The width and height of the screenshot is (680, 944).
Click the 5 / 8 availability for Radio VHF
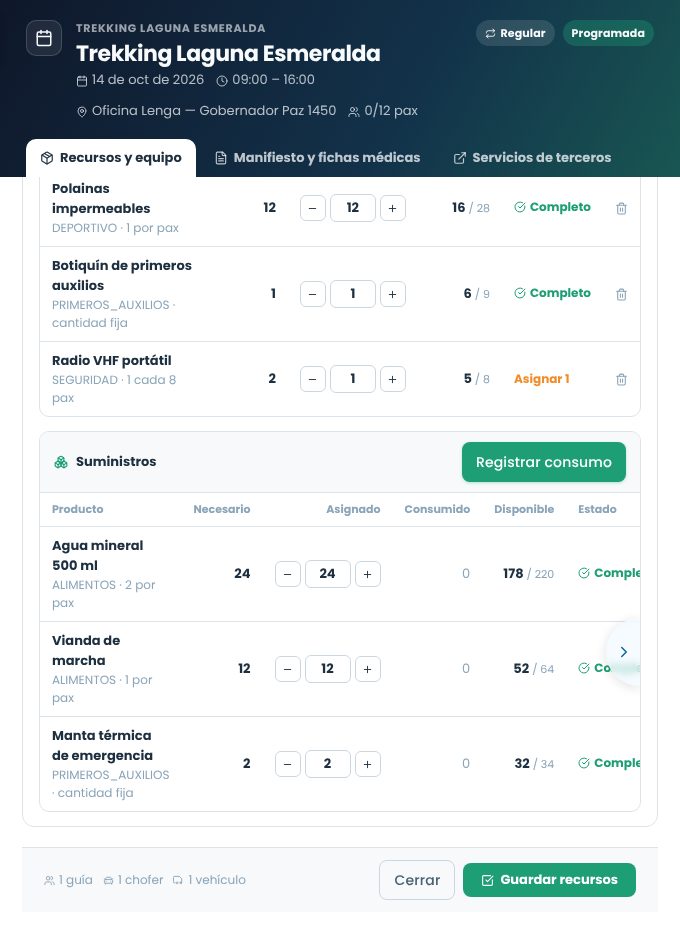pos(476,379)
